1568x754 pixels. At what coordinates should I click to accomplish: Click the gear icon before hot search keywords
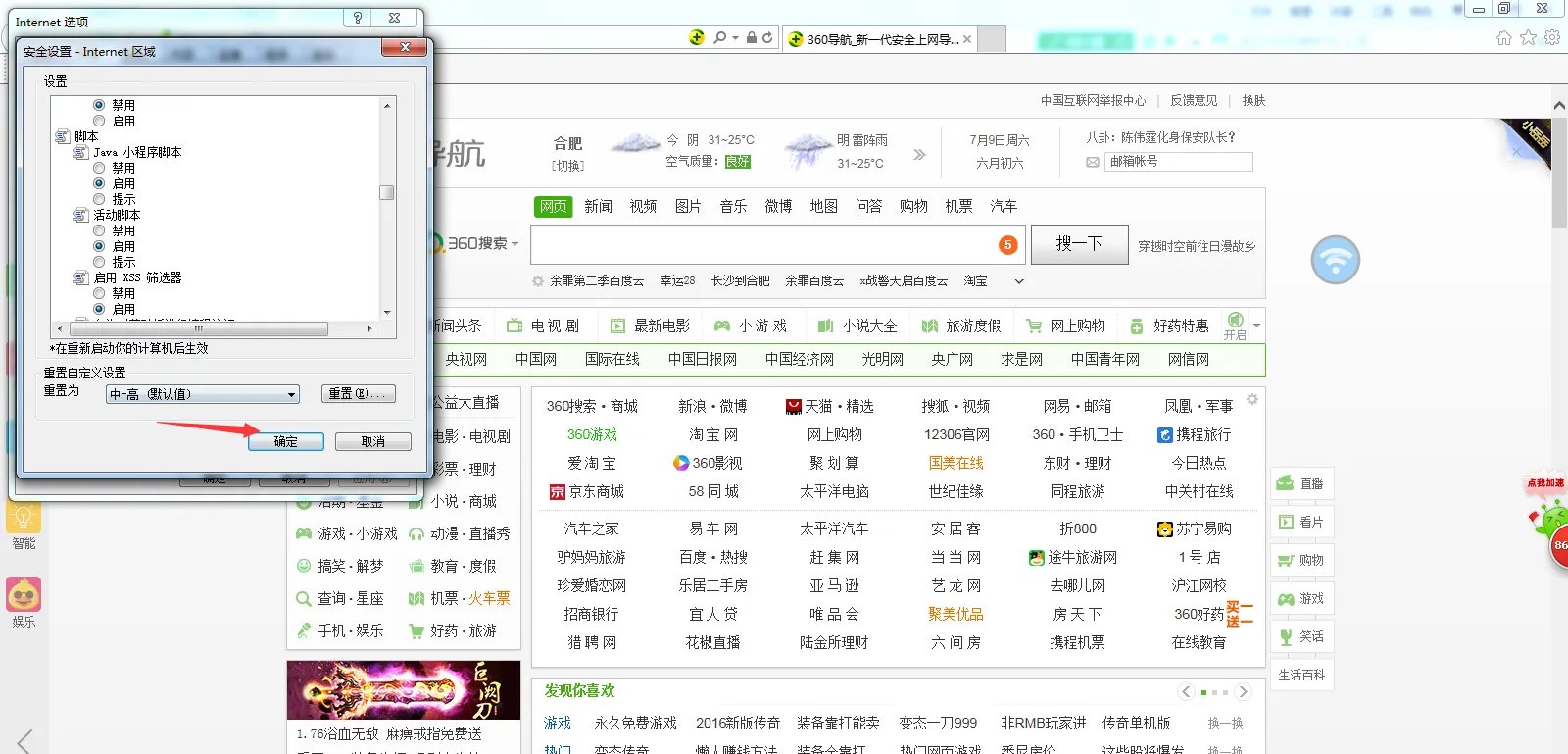click(x=538, y=281)
